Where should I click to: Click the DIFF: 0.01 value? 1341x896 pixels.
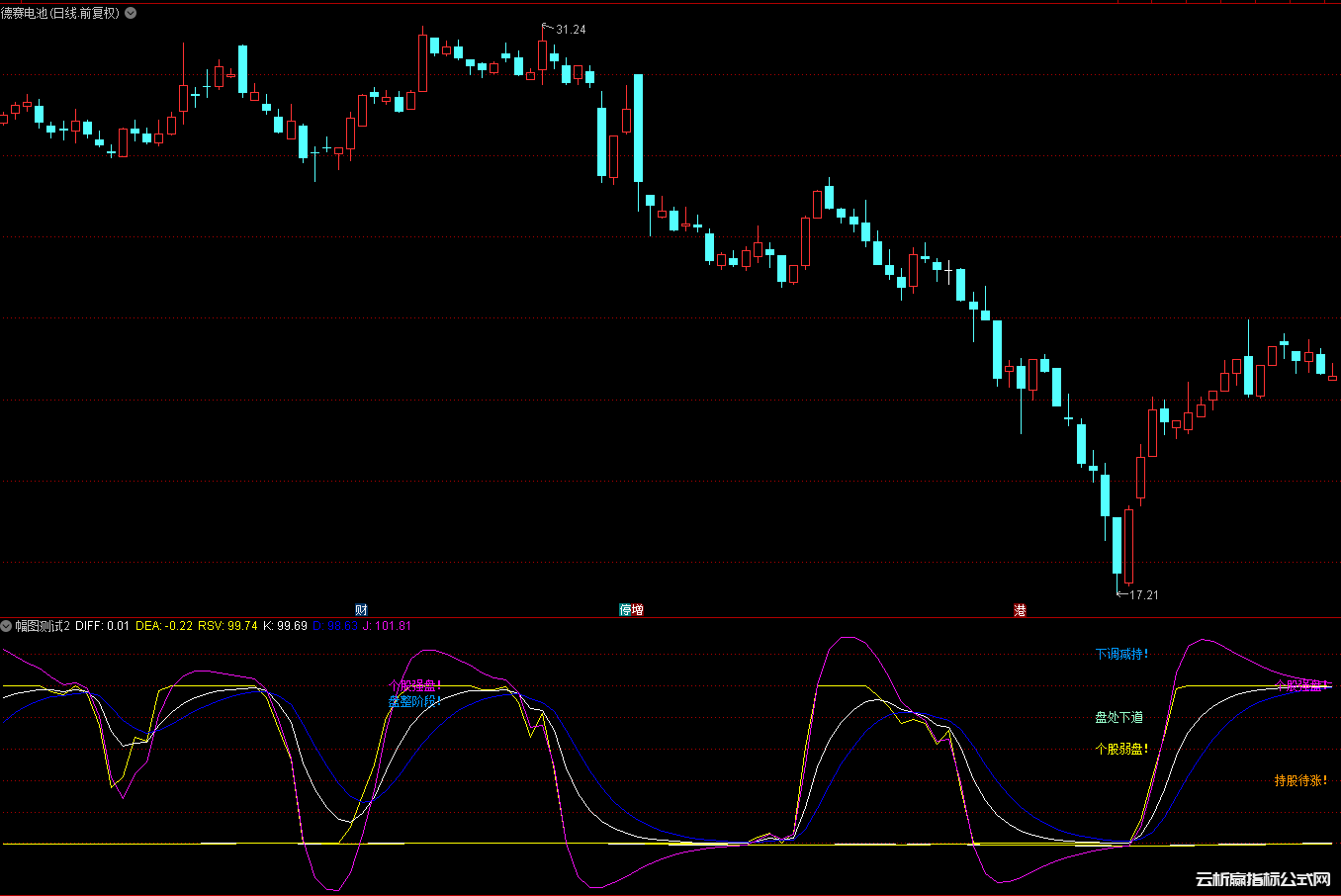[103, 626]
